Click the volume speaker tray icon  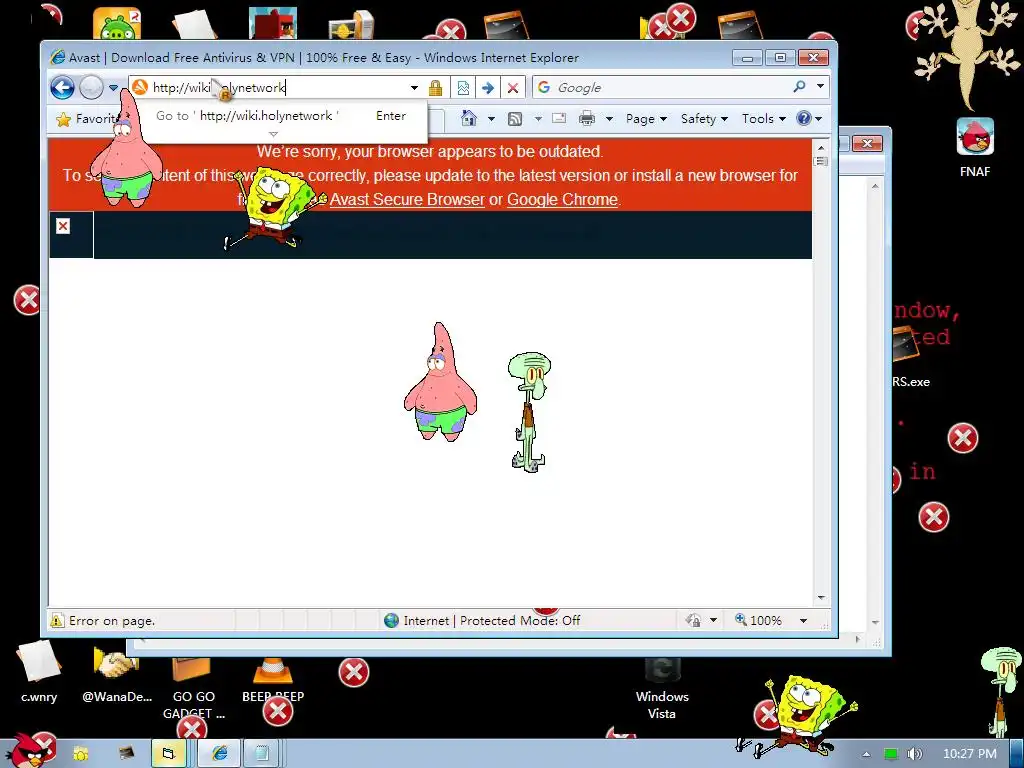pos(914,754)
